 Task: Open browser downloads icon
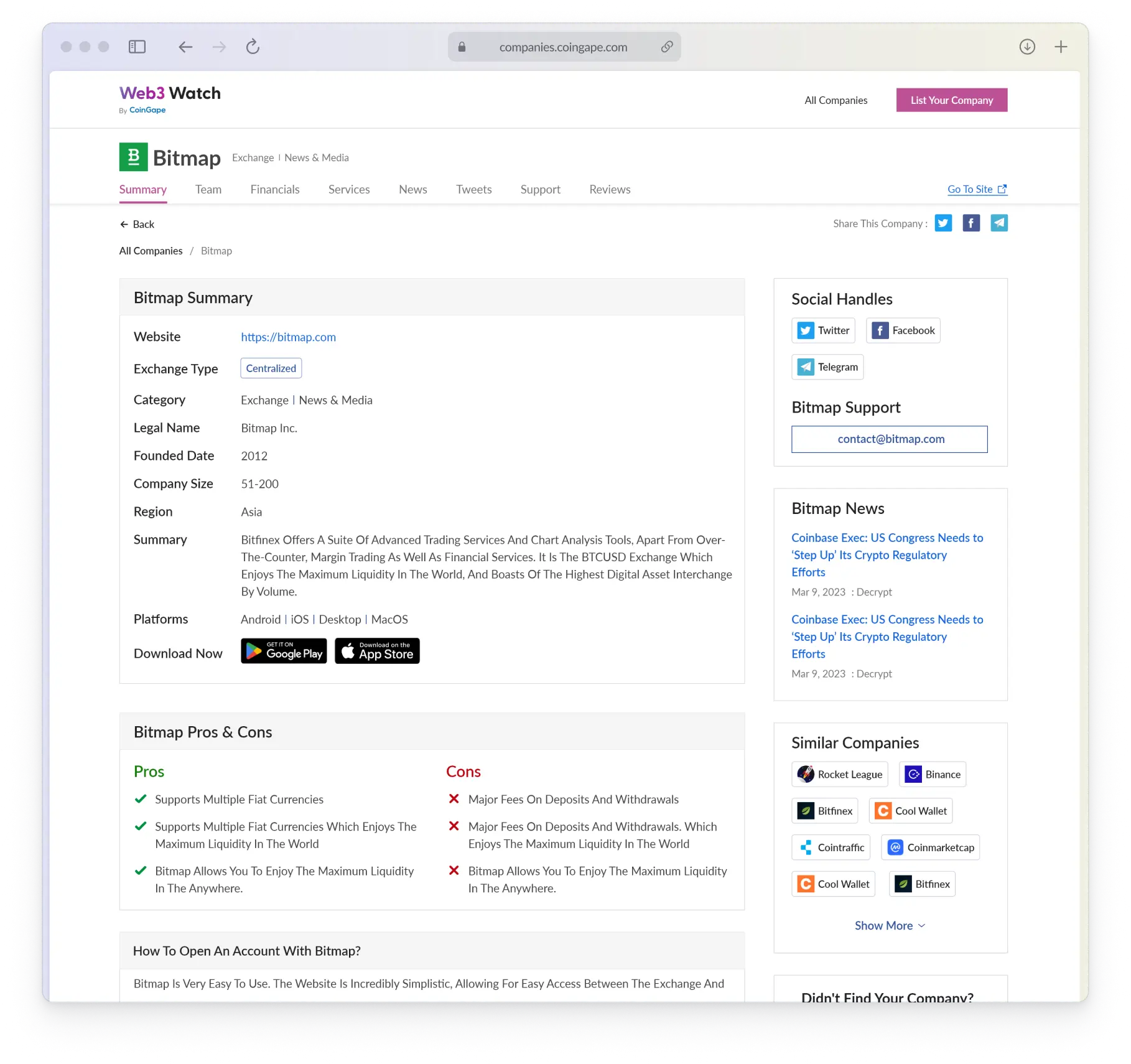pyautogui.click(x=1027, y=47)
